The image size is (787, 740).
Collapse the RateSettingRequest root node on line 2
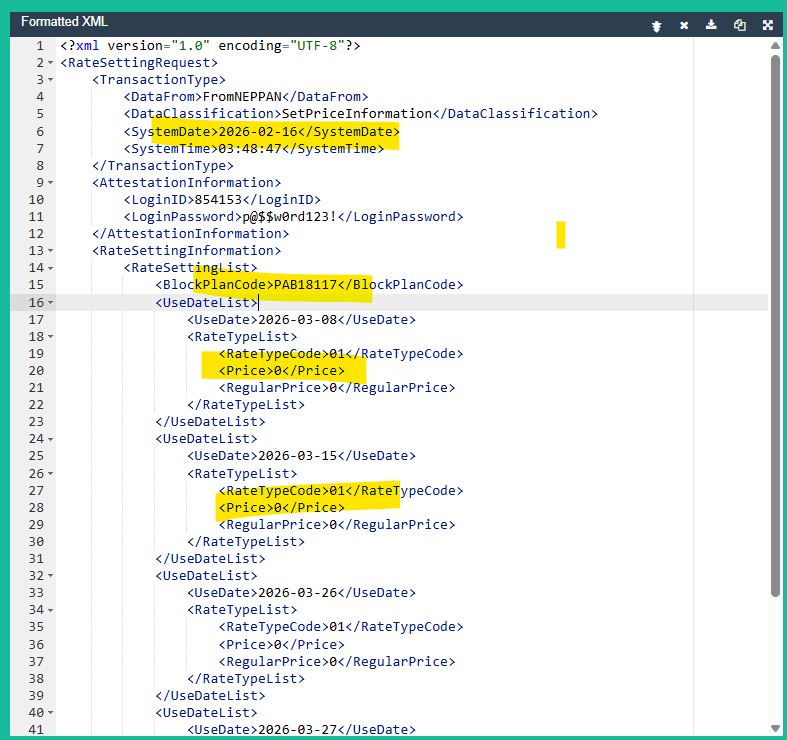[50, 63]
